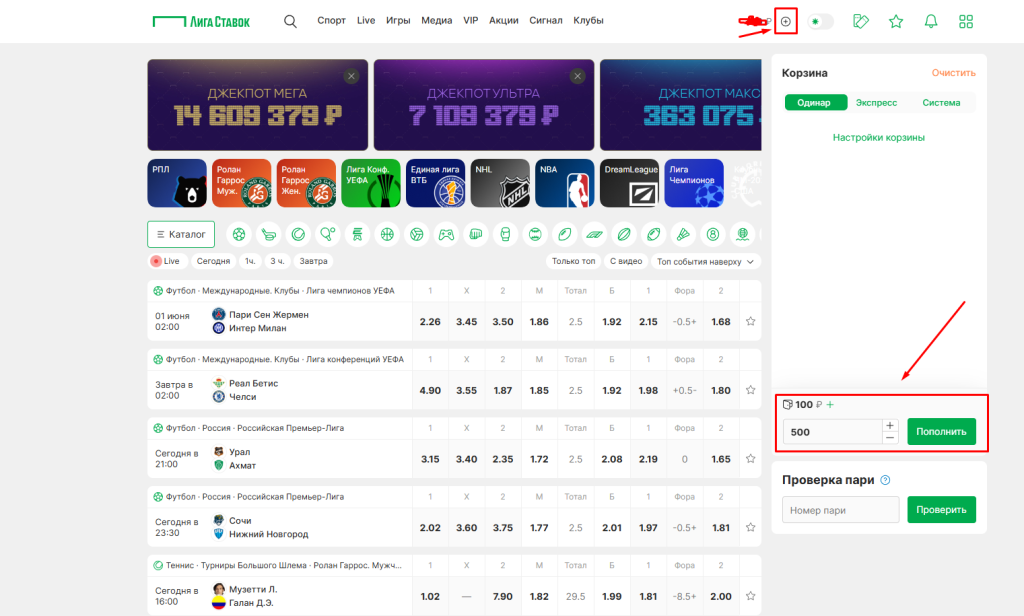Toggle the theme switch in header
1024x616 pixels.
pyautogui.click(x=820, y=22)
